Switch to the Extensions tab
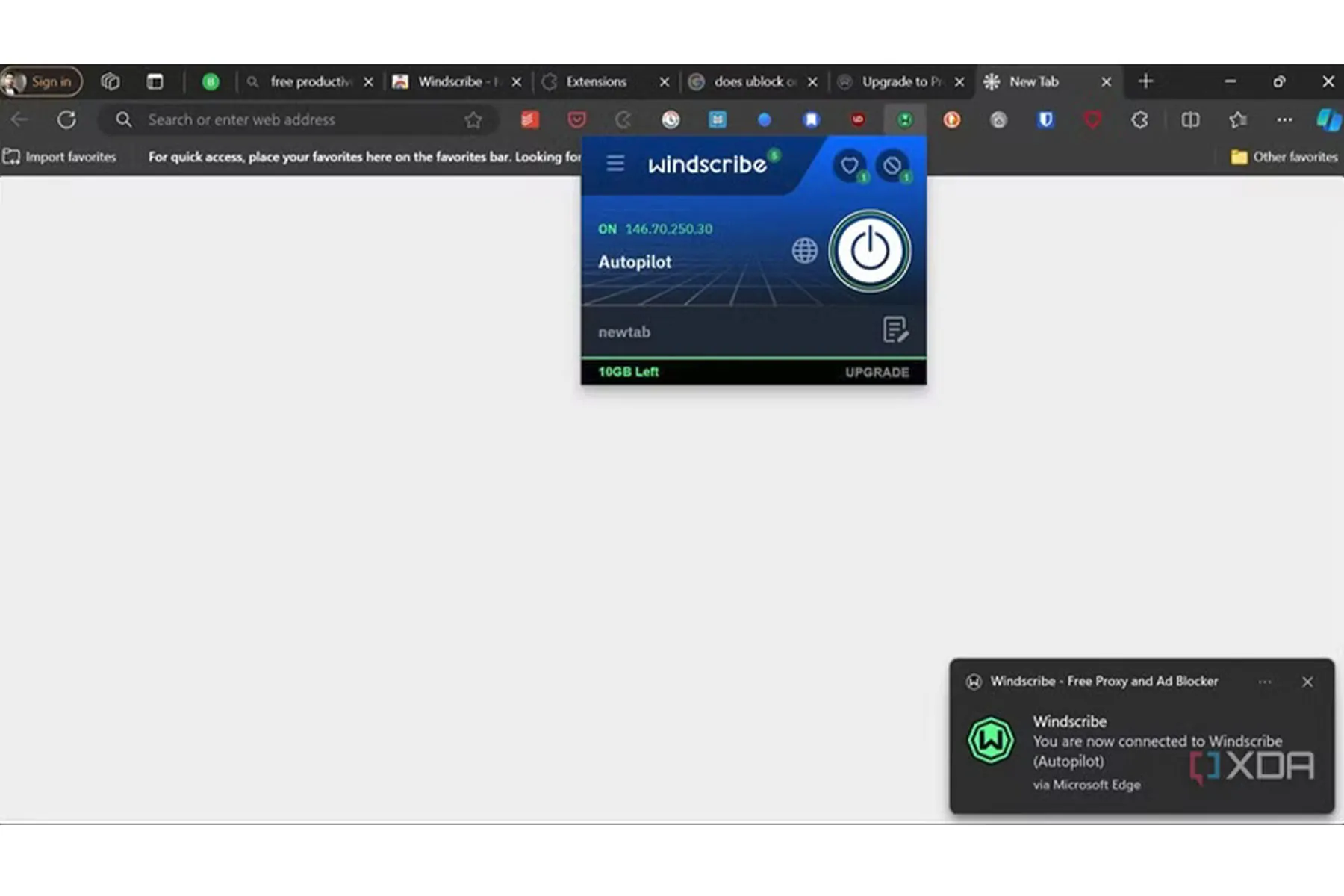1344x896 pixels. [596, 82]
